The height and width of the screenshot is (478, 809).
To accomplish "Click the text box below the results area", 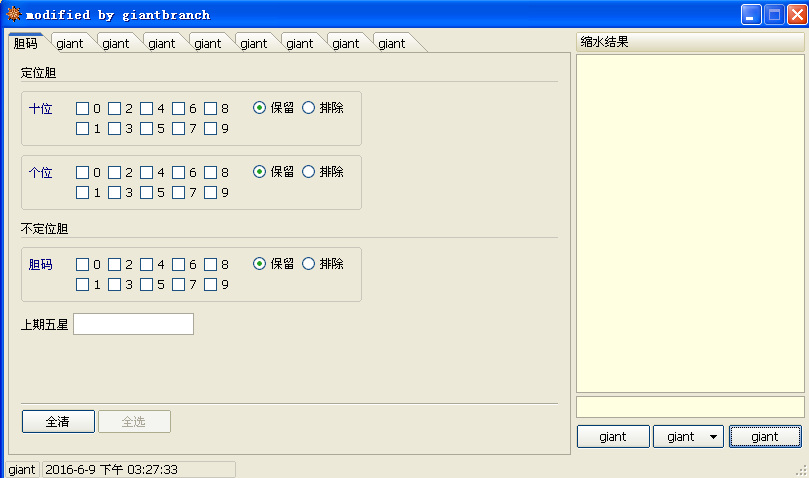I will [690, 407].
